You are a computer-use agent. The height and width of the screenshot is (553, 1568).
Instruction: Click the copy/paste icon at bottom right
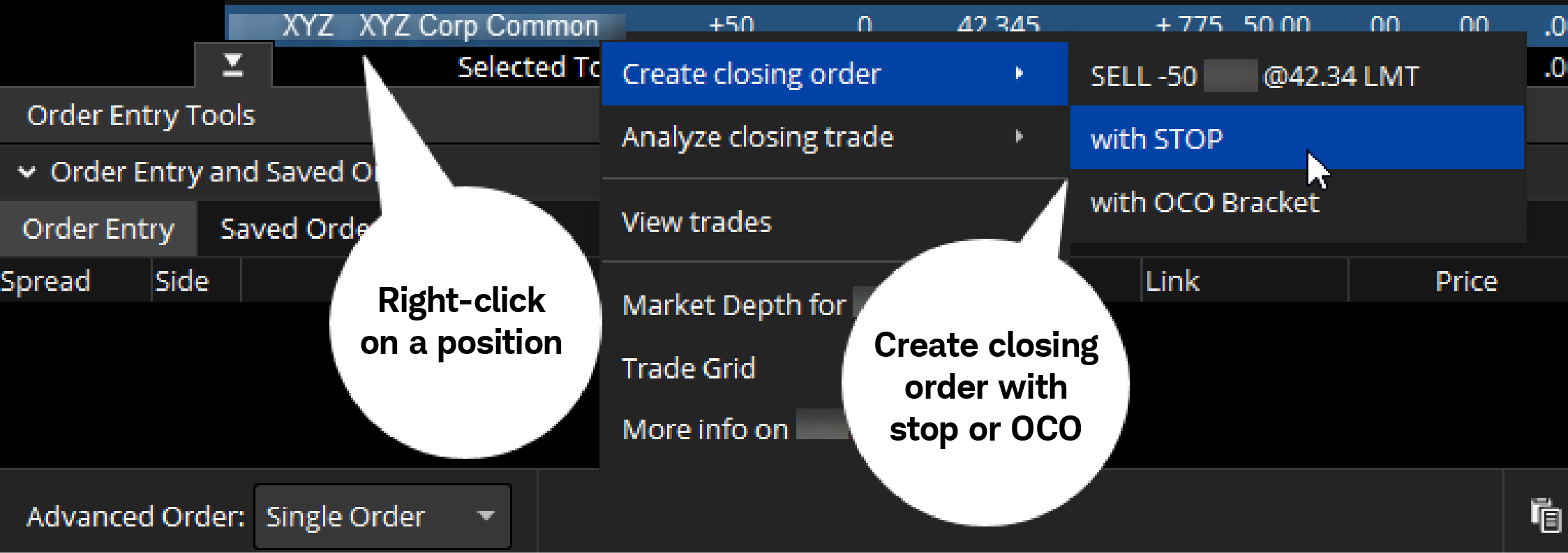click(x=1546, y=516)
